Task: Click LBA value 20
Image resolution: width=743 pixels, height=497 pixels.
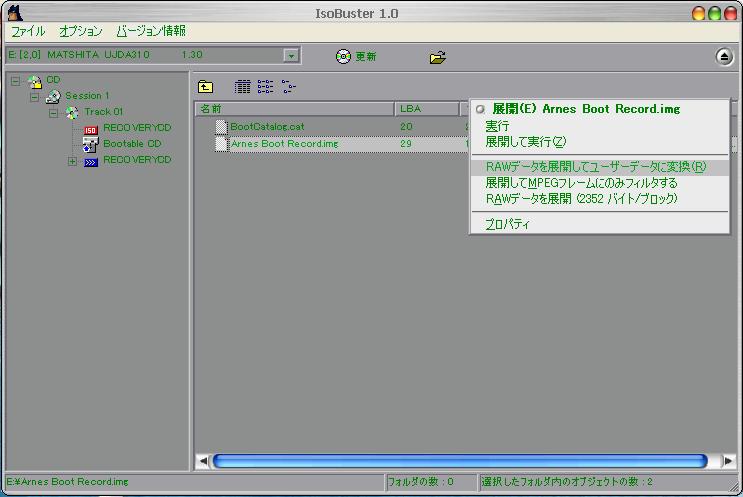Action: tap(406, 127)
